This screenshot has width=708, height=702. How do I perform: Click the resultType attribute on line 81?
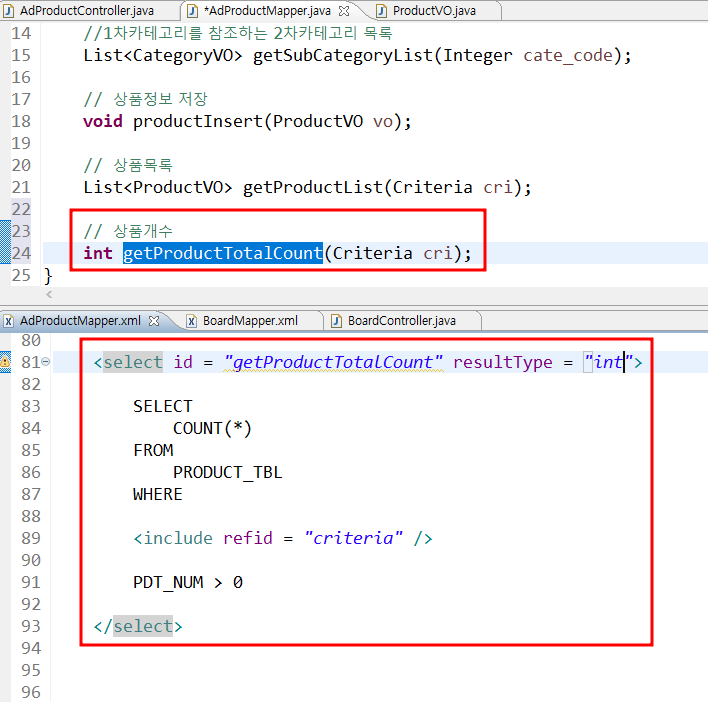tap(503, 362)
